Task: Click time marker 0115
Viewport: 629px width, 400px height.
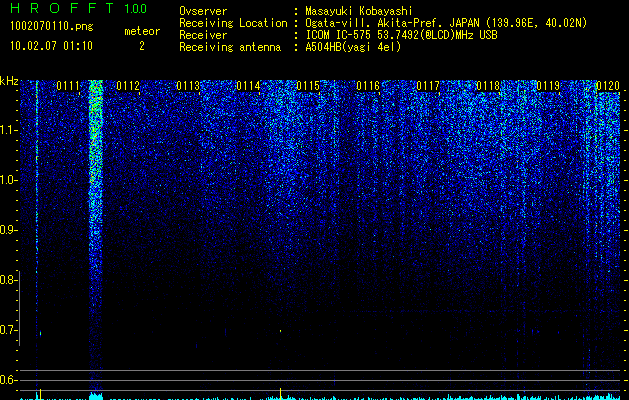Action: pyautogui.click(x=308, y=85)
